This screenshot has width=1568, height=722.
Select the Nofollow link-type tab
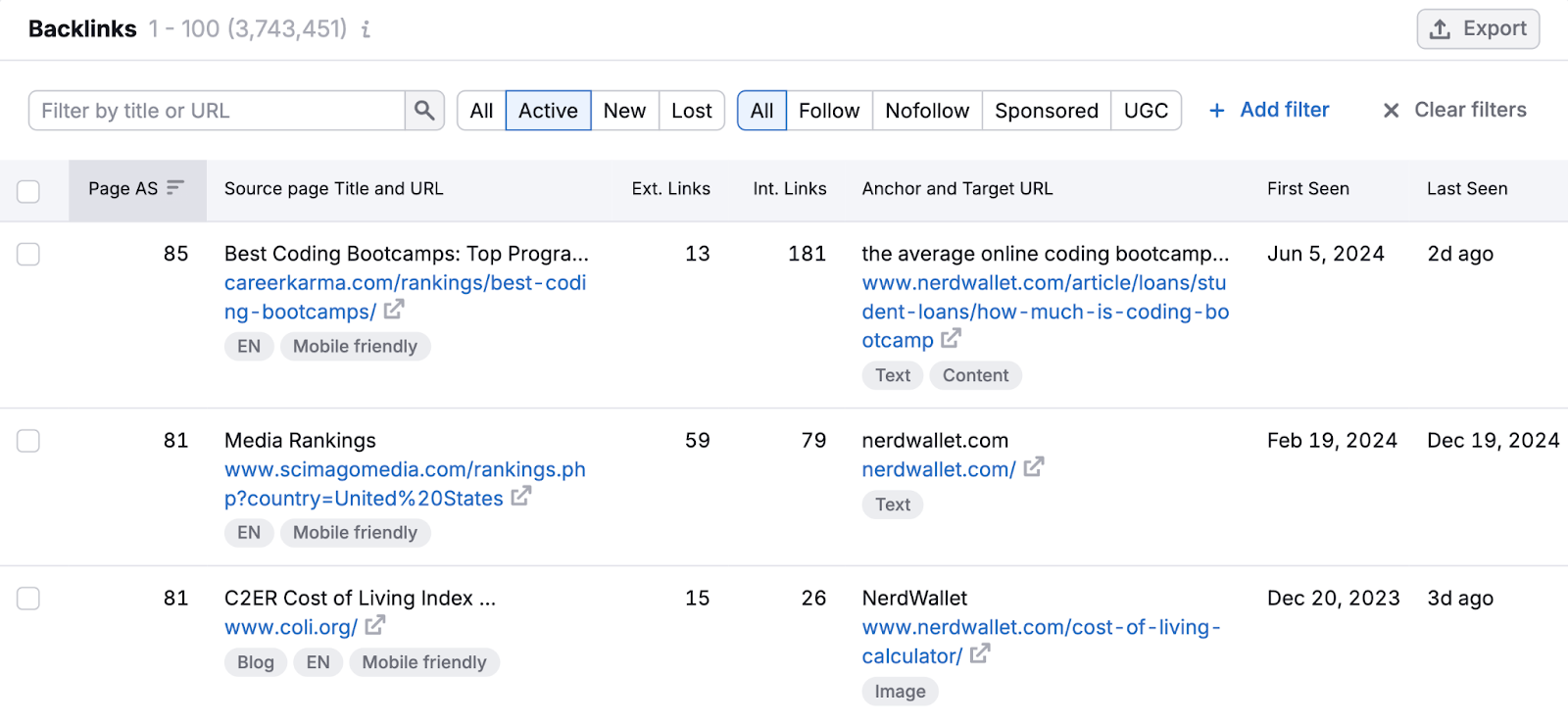pyautogui.click(x=927, y=111)
